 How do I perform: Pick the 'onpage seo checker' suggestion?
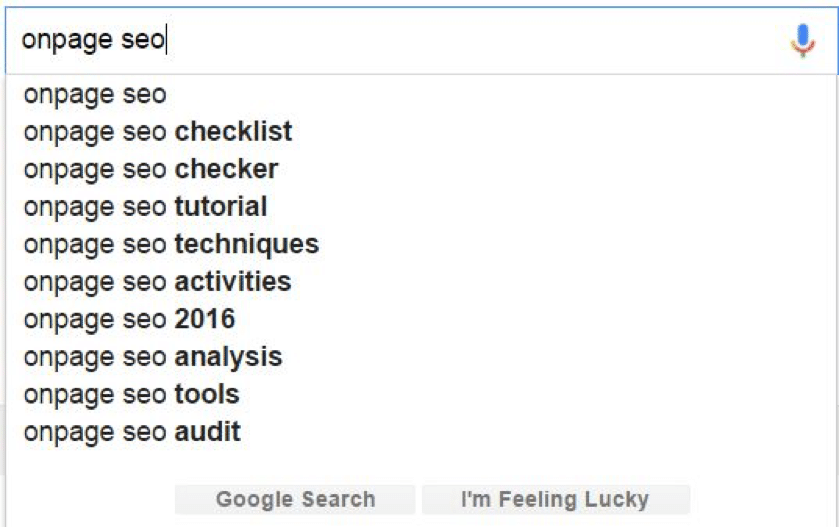(421, 169)
